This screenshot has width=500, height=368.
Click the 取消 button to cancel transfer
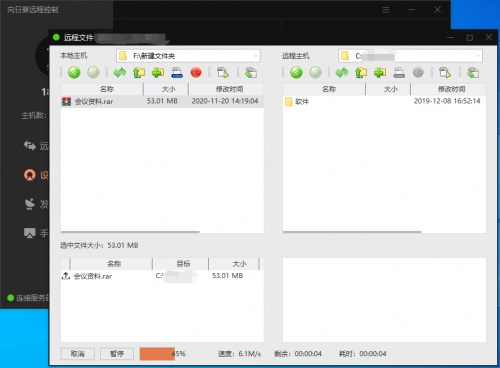coord(78,354)
